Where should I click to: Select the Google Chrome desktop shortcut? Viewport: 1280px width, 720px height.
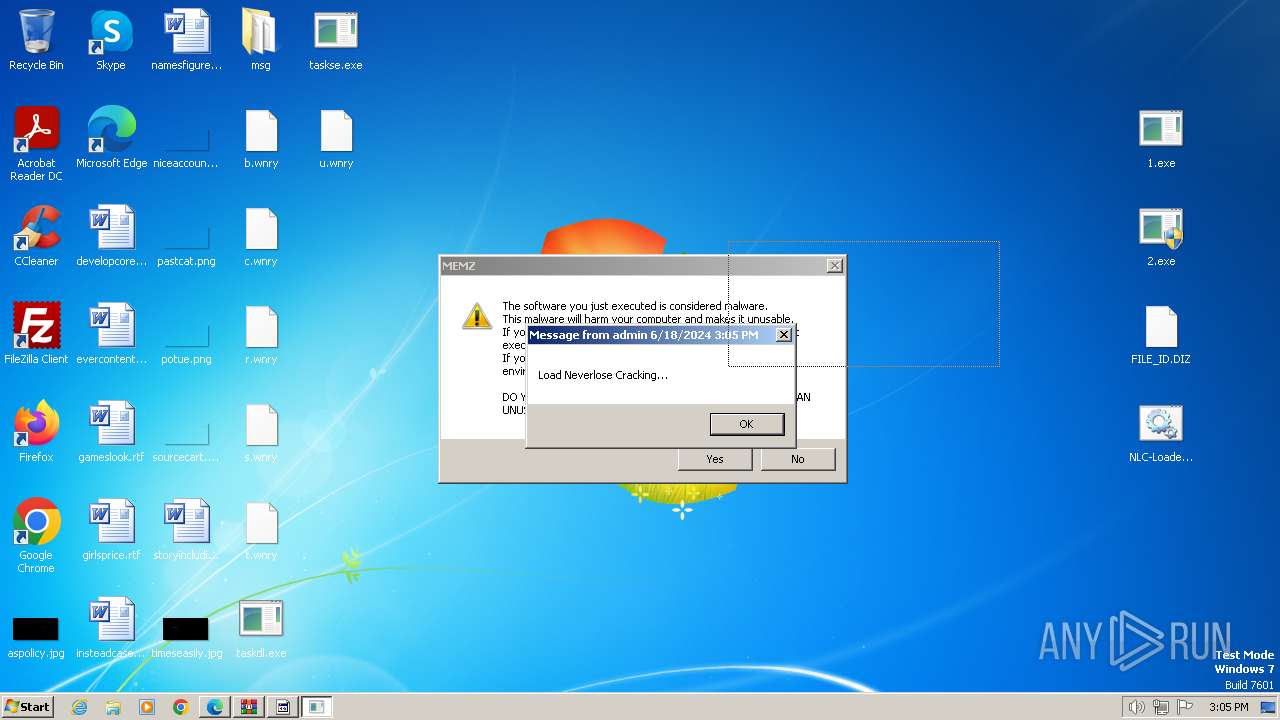(x=36, y=536)
